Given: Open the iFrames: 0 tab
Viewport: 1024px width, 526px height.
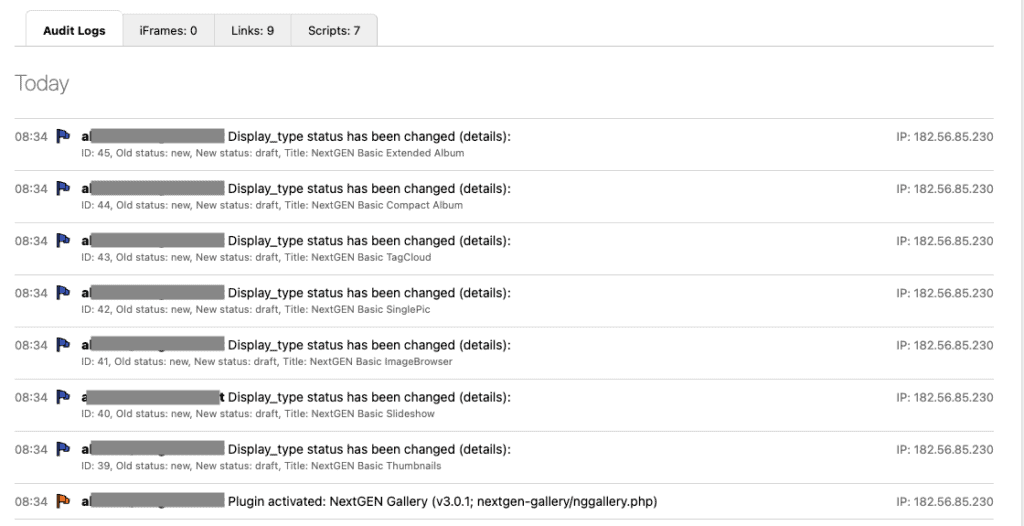Looking at the screenshot, I should tap(168, 30).
